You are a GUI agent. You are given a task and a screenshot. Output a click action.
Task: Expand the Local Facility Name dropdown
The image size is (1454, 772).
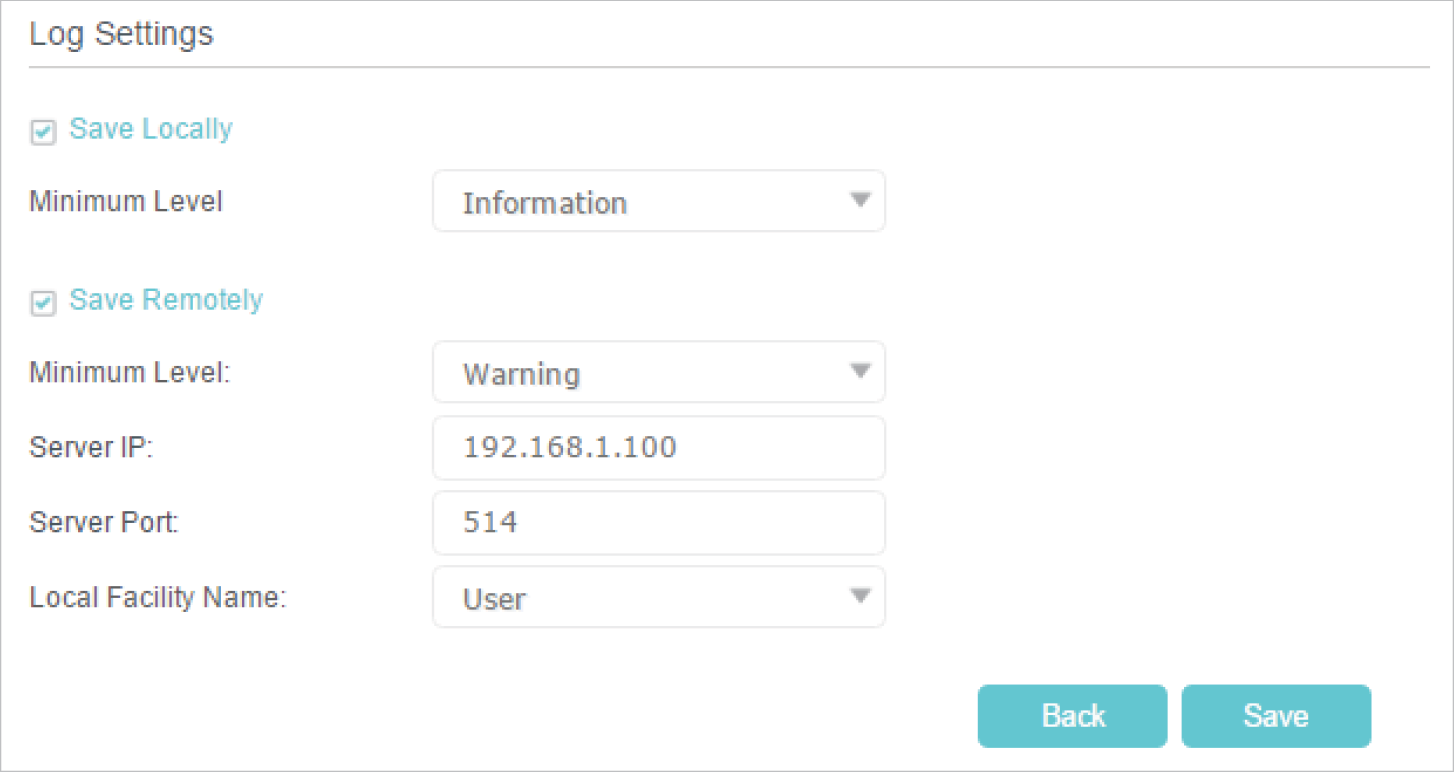coord(658,598)
